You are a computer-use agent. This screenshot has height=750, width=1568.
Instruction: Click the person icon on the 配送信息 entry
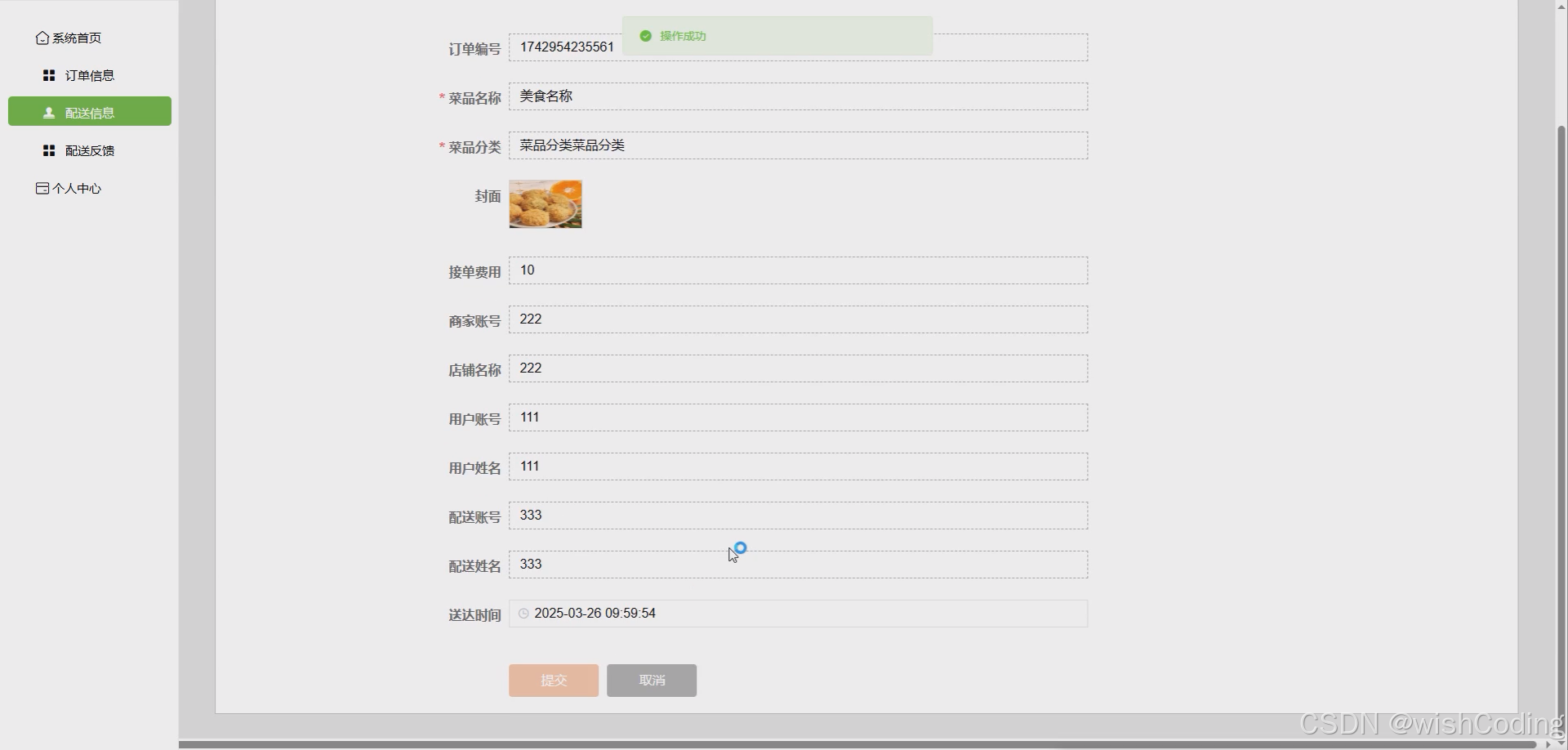(x=47, y=112)
